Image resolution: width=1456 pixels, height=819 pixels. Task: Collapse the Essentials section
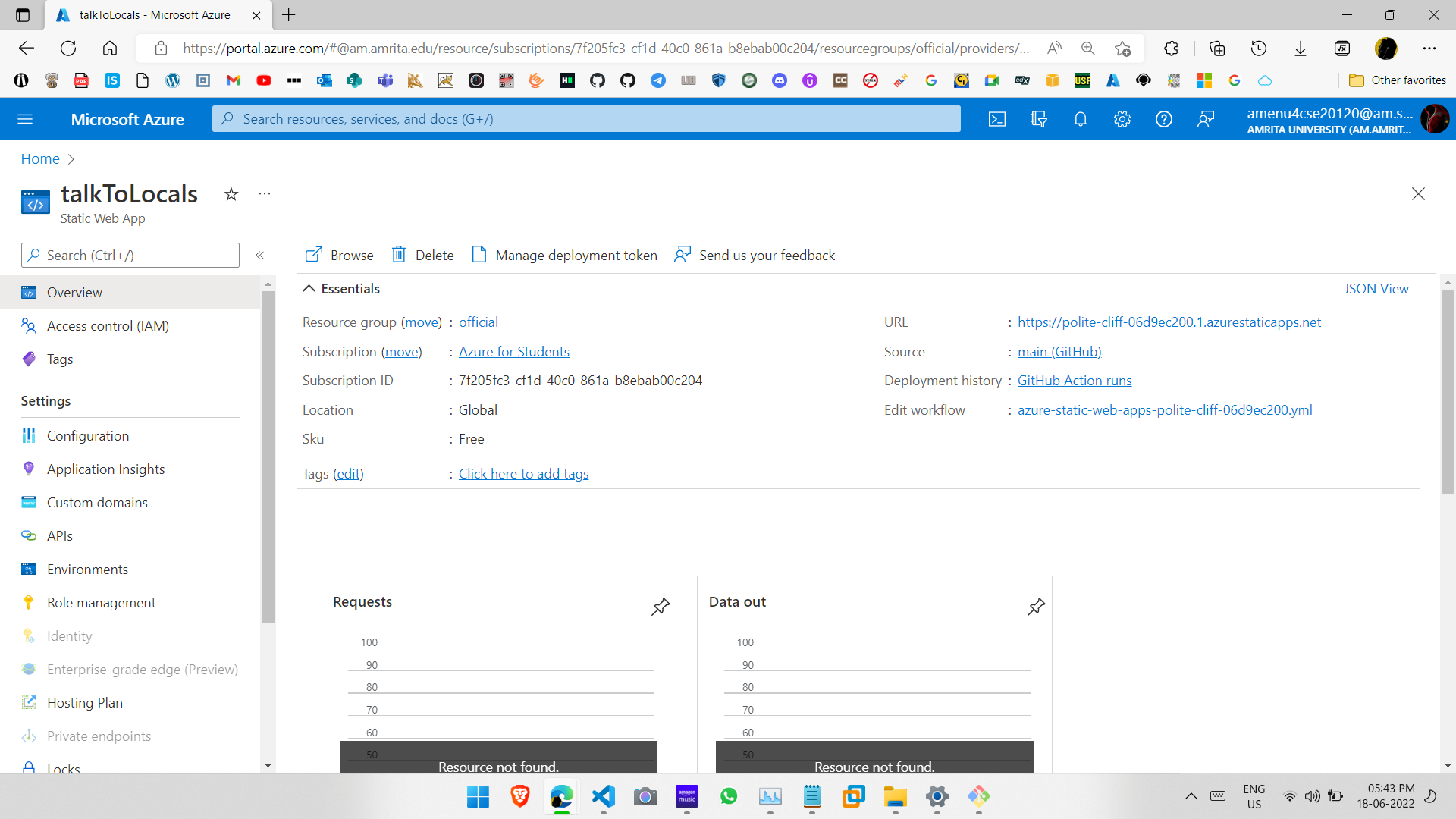(309, 289)
